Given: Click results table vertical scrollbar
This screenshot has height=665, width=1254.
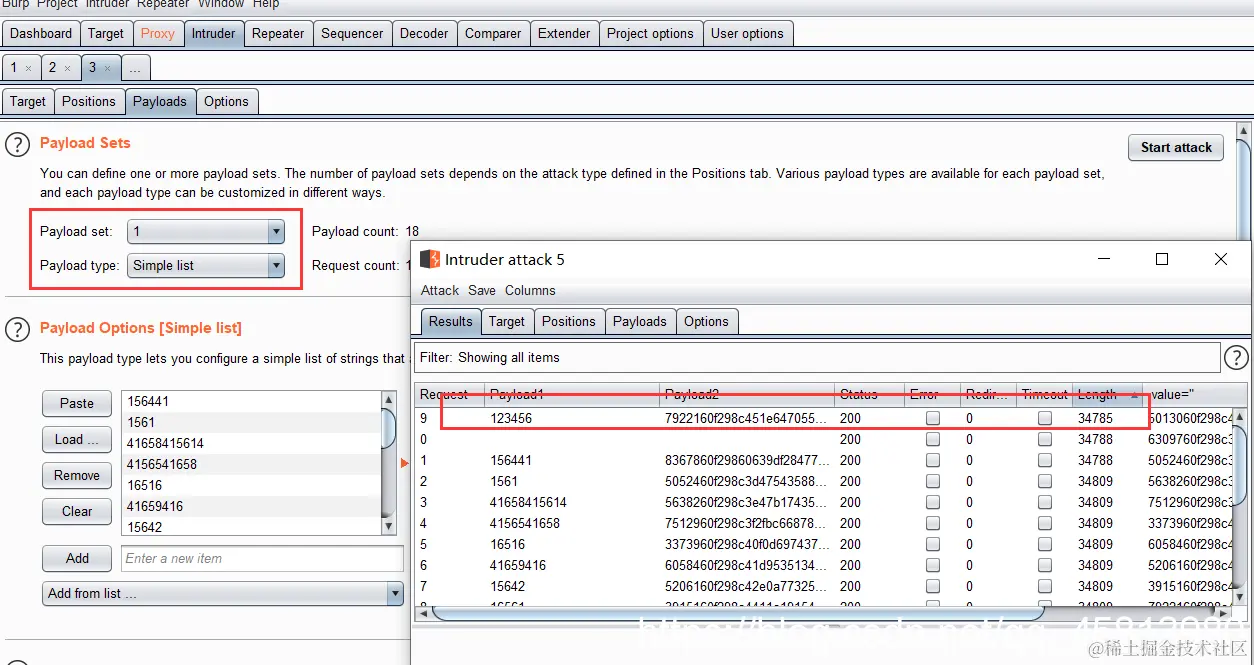Looking at the screenshot, I should (1240, 508).
